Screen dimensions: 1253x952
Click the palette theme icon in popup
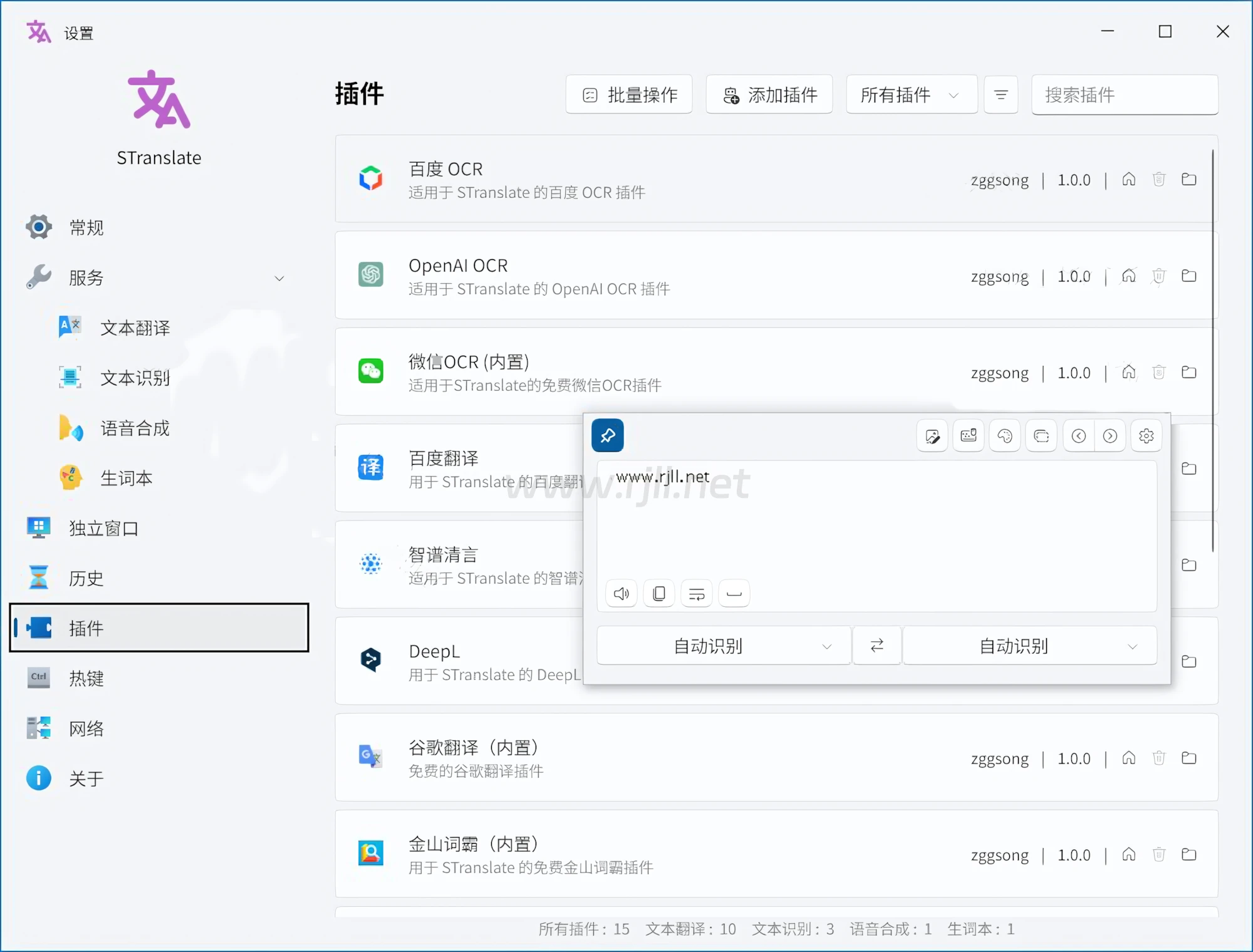click(1005, 436)
